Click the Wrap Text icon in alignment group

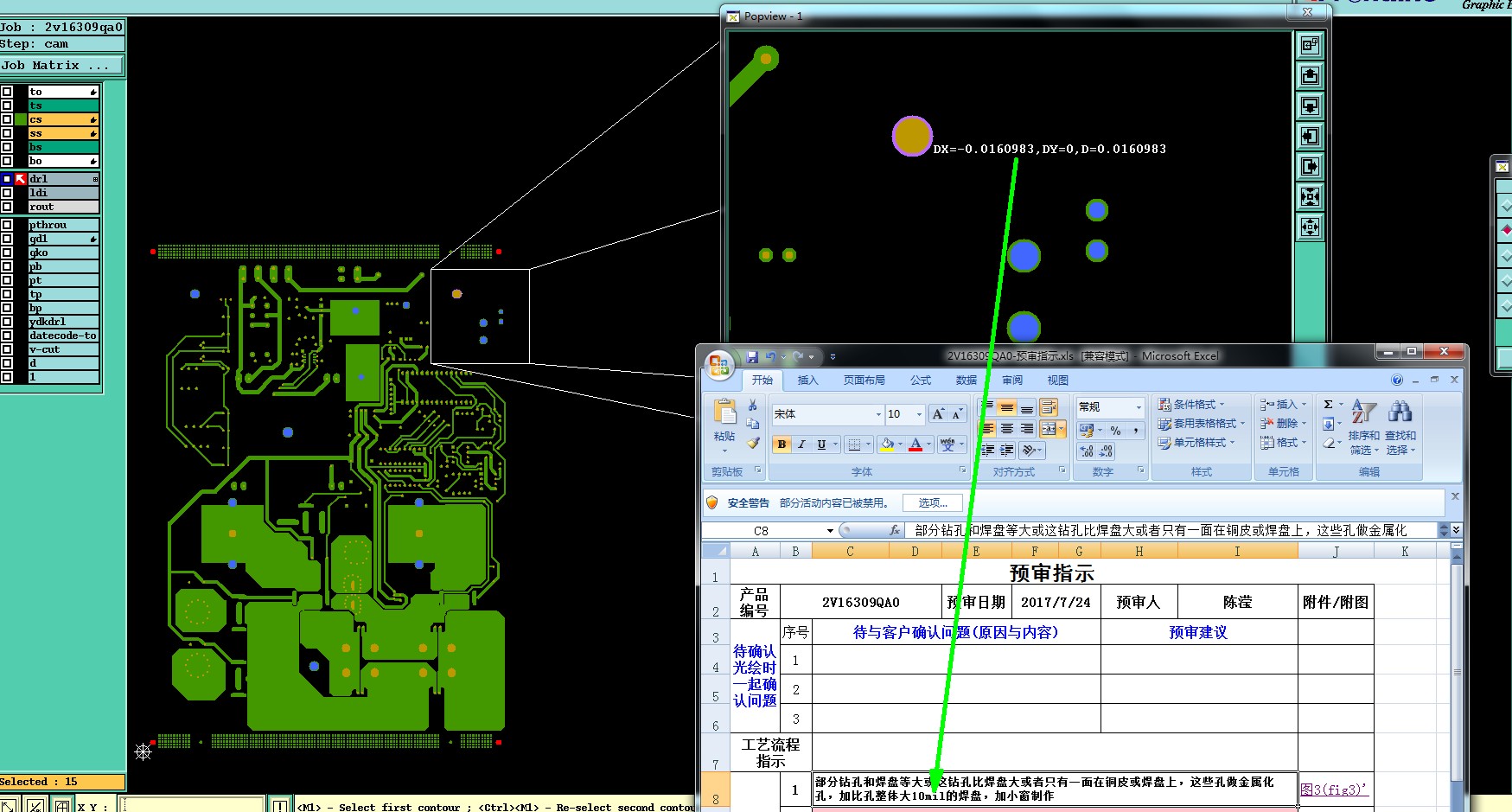1049,407
